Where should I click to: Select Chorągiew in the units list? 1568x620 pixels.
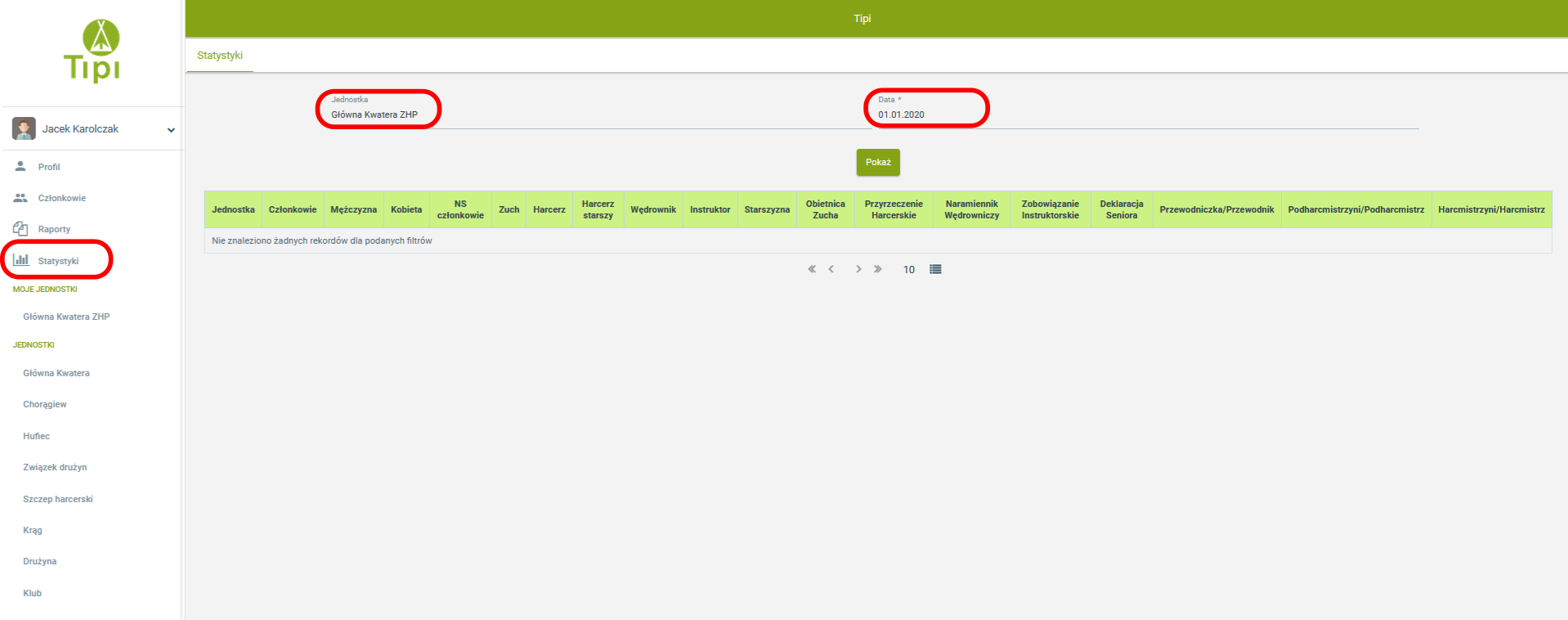point(45,404)
